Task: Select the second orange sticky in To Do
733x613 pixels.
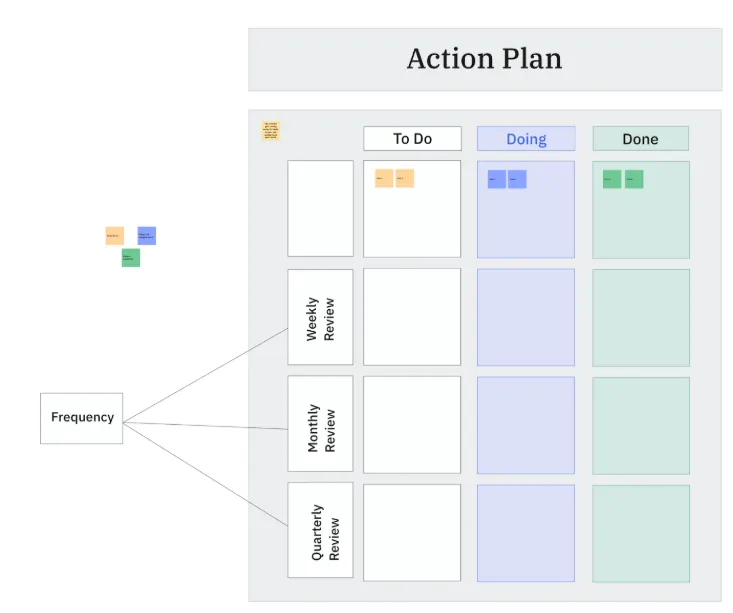Action: coord(405,178)
